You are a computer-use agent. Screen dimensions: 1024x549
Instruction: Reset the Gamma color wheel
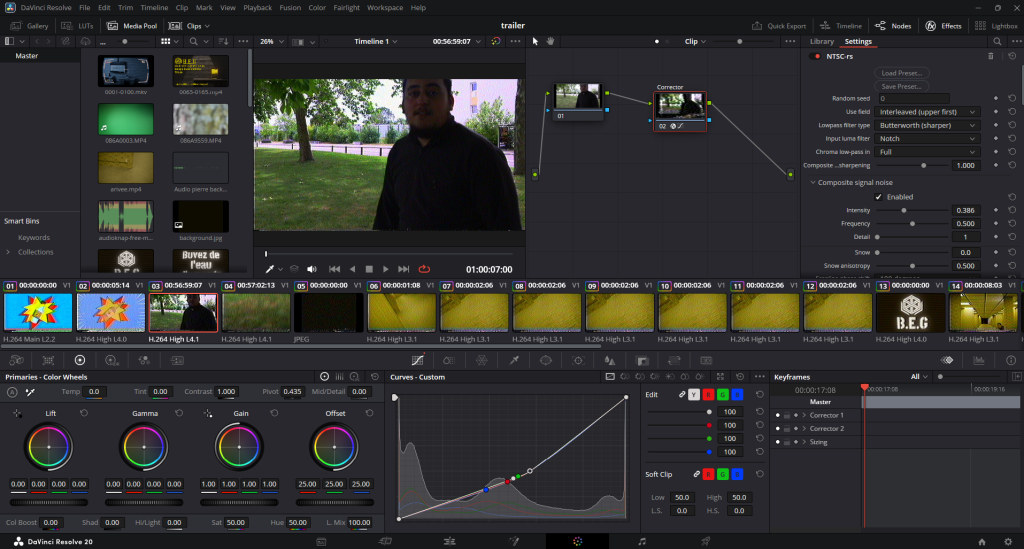pyautogui.click(x=179, y=413)
